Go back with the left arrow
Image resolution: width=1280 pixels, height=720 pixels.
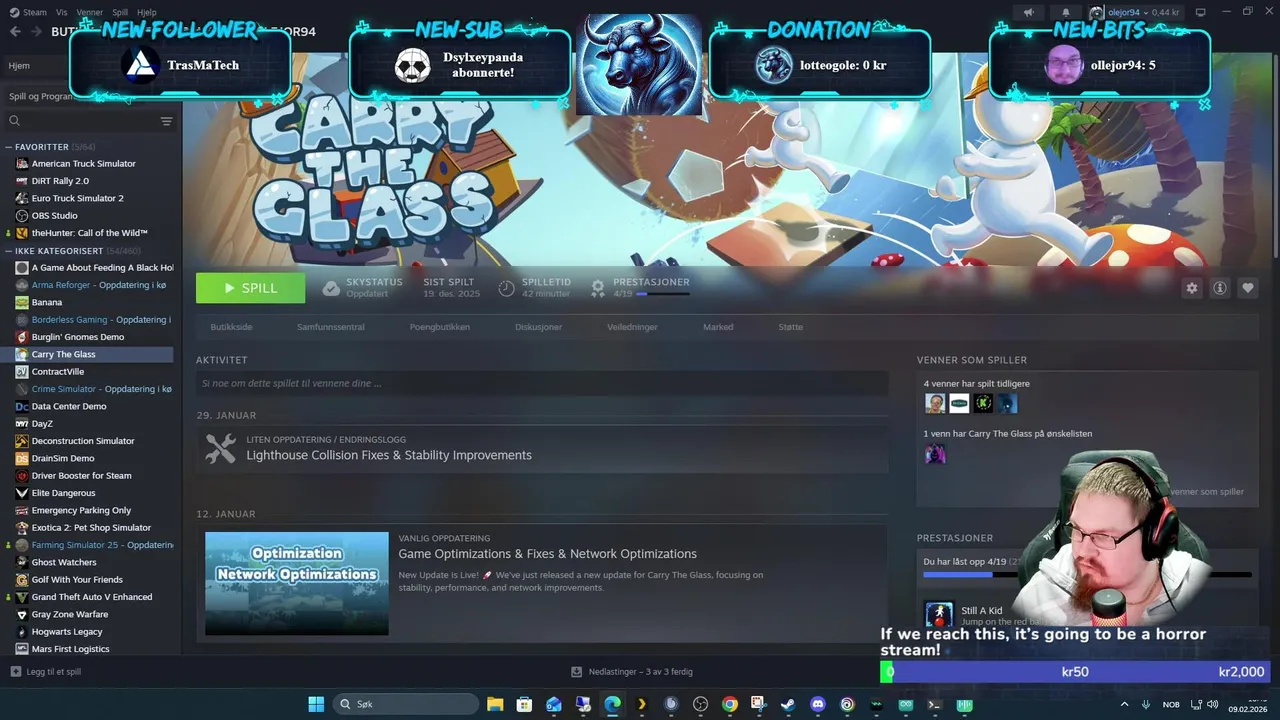[15, 32]
